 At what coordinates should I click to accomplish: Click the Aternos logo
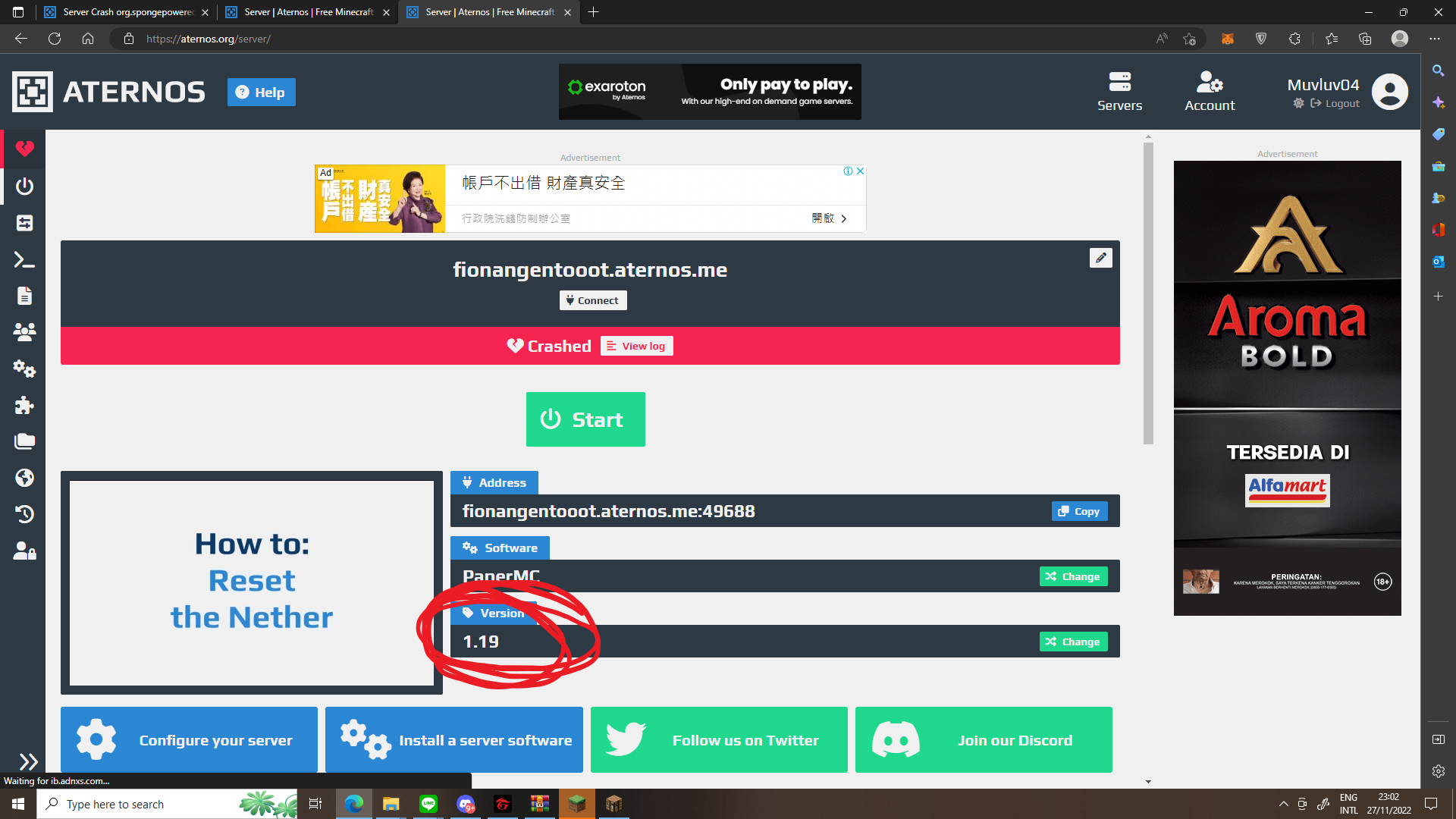click(108, 92)
